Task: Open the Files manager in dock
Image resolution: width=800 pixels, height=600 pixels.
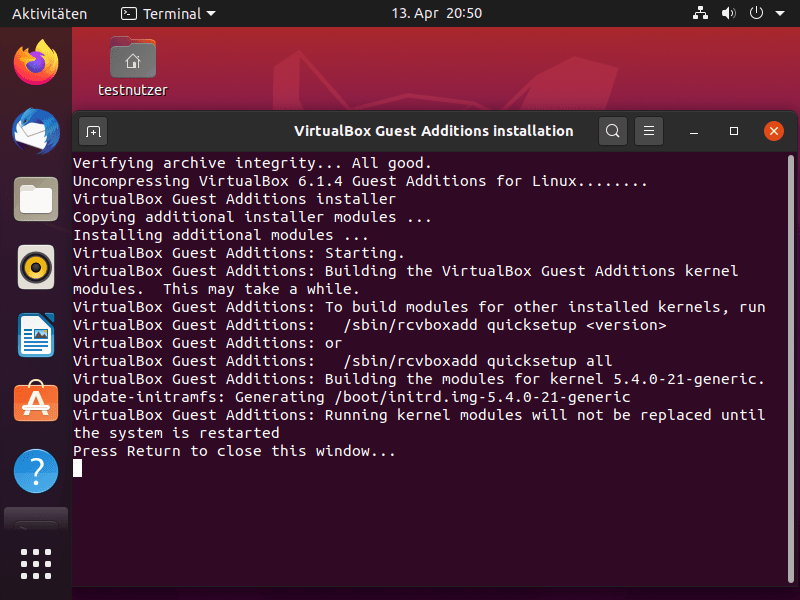Action: point(36,199)
